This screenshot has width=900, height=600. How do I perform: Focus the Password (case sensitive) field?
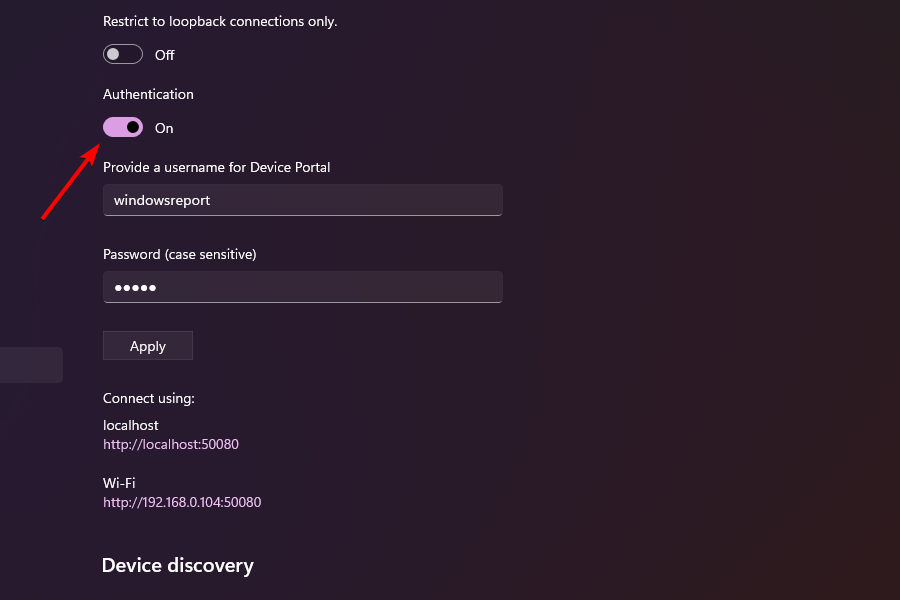point(302,287)
